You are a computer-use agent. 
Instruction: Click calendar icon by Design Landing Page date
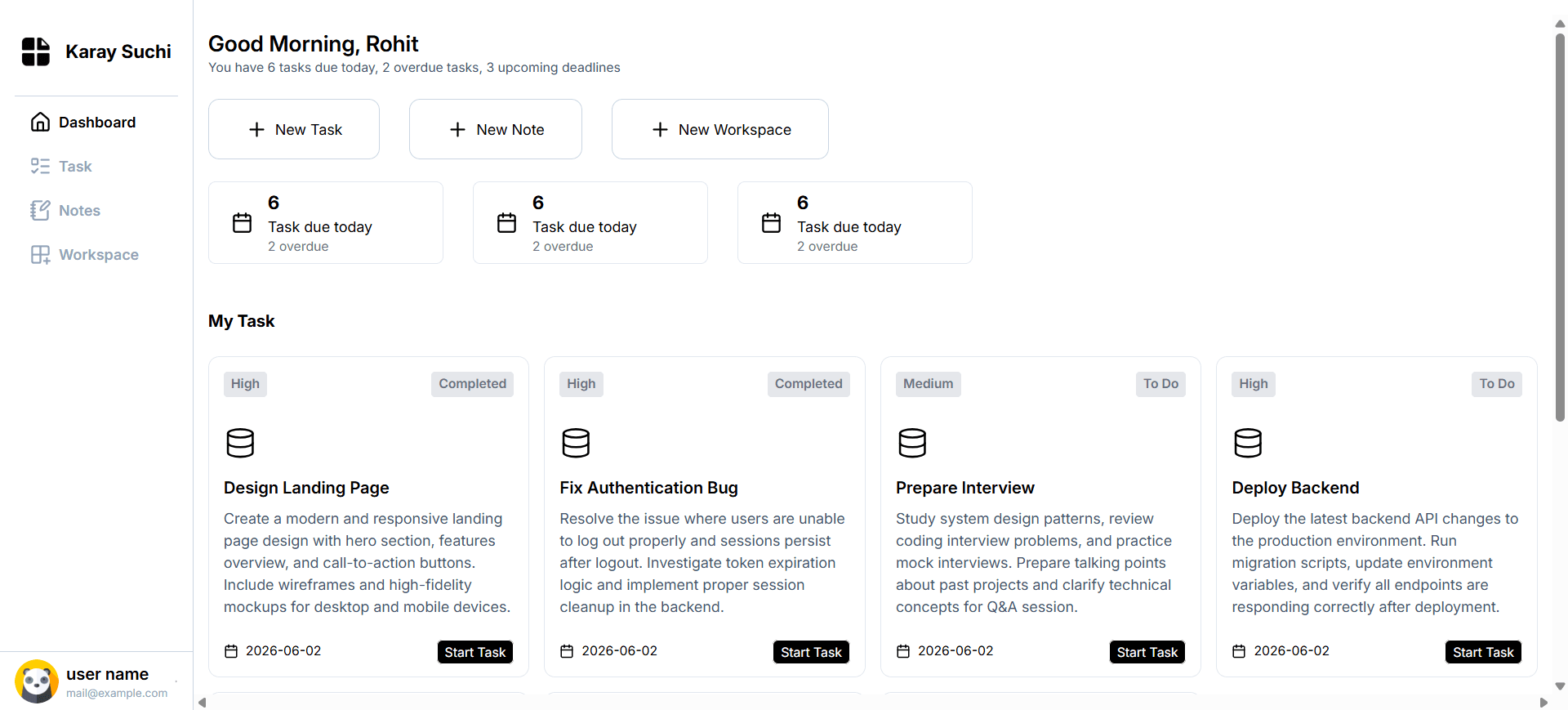point(231,651)
